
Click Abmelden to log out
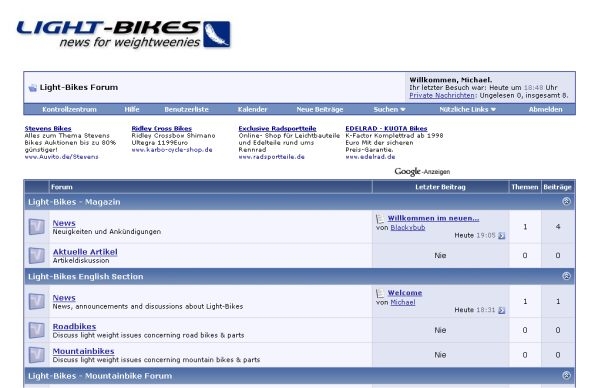tap(545, 109)
